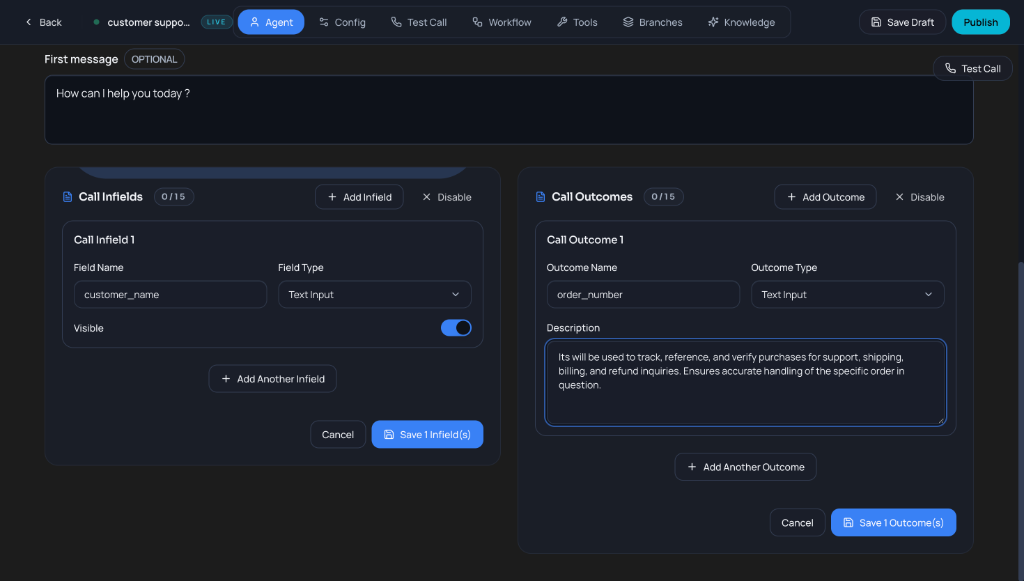Image resolution: width=1024 pixels, height=581 pixels.
Task: Click the plus icon on Add Outcome
Action: (789, 196)
